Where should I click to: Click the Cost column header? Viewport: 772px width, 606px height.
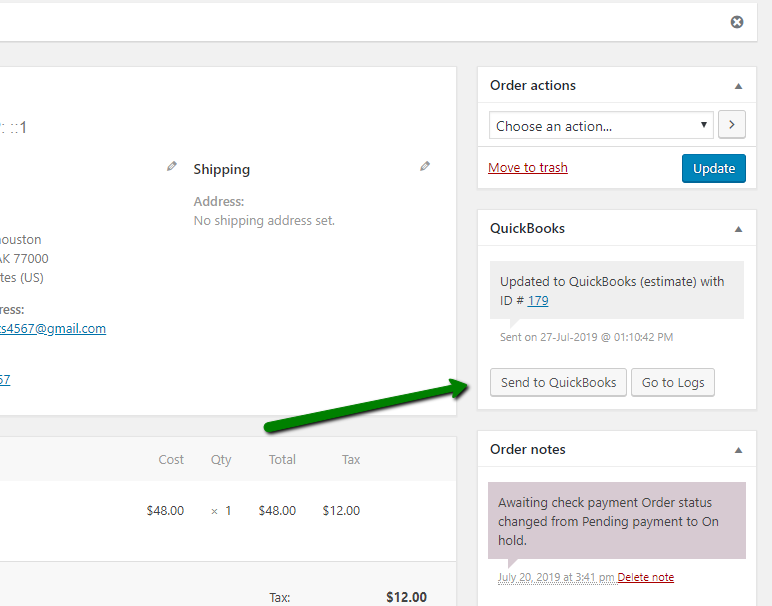click(171, 459)
